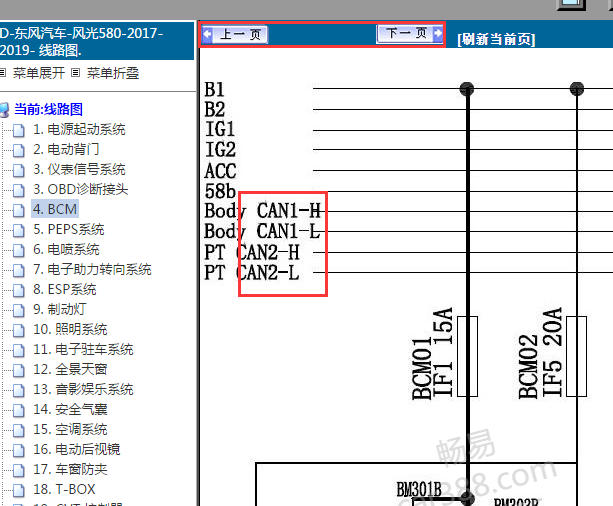Open 11. 电子驻车系统 diagram
This screenshot has width=613, height=506.
pos(83,349)
